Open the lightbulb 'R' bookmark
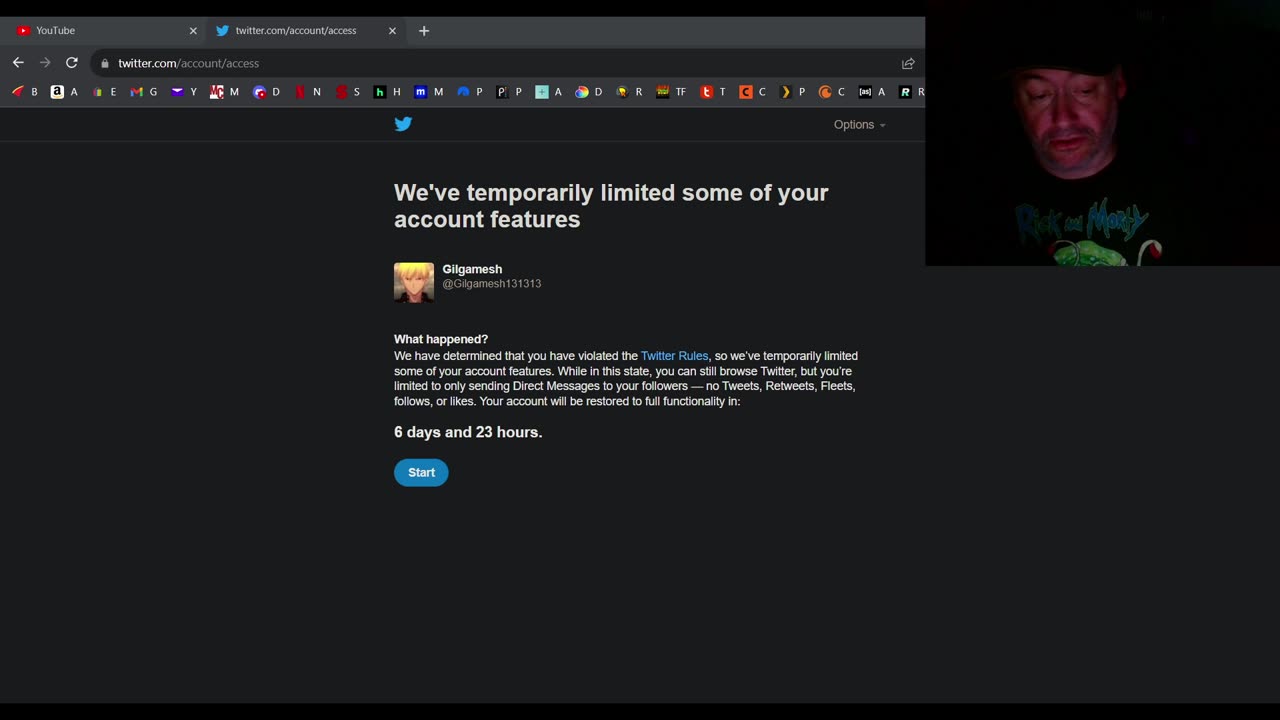The width and height of the screenshot is (1280, 720). pos(630,92)
